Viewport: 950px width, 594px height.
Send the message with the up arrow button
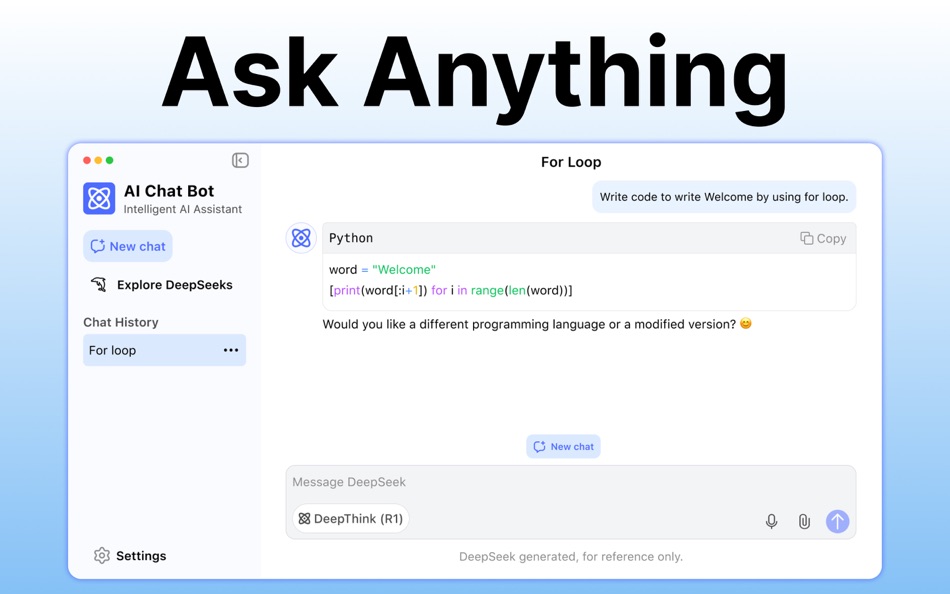coord(837,521)
